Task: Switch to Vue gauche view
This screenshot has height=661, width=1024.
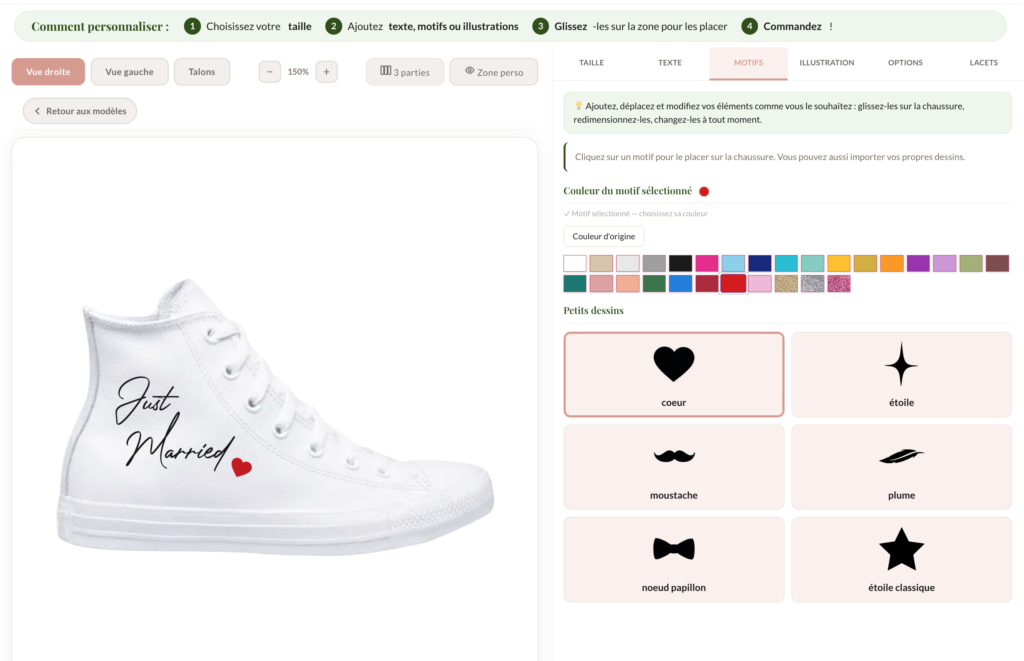Action: click(x=129, y=72)
